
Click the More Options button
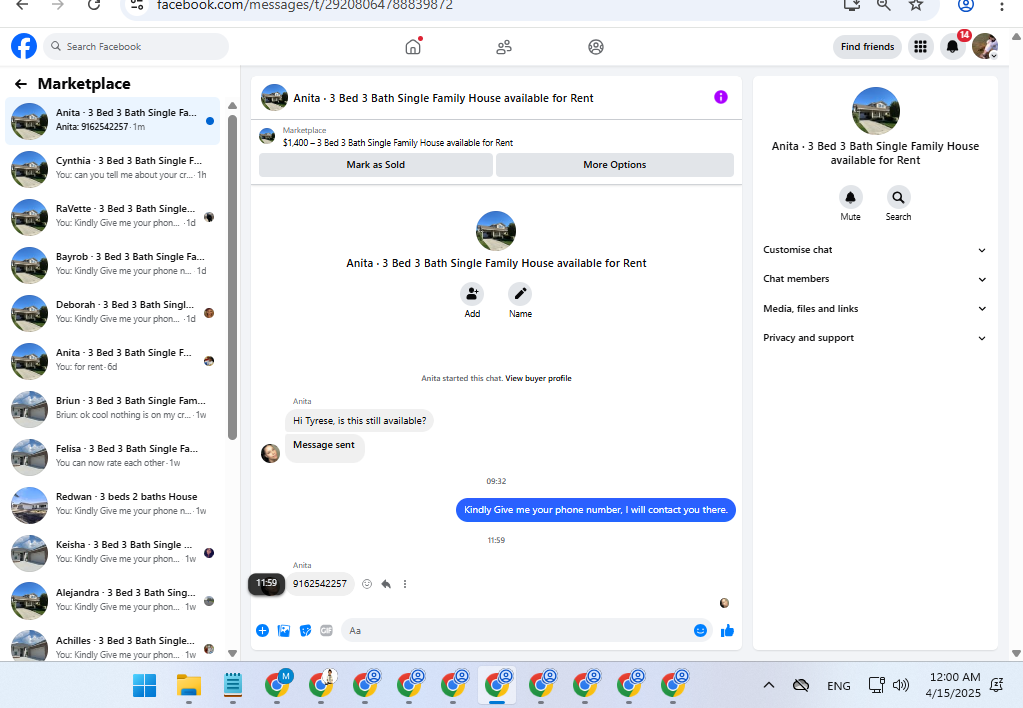pos(615,164)
